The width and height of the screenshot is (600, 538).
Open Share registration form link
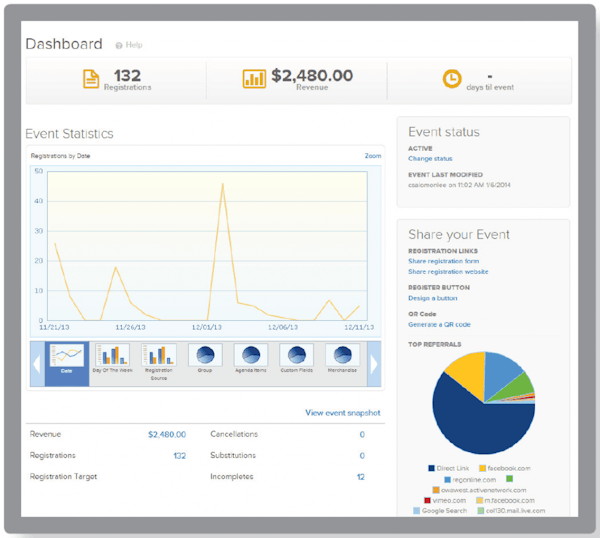click(443, 261)
